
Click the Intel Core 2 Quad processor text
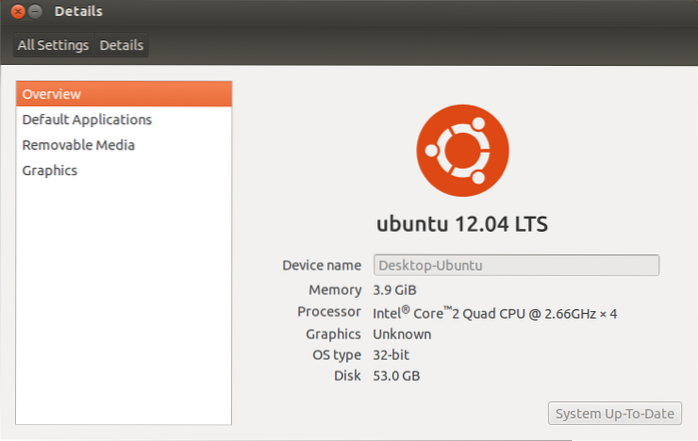click(x=495, y=313)
